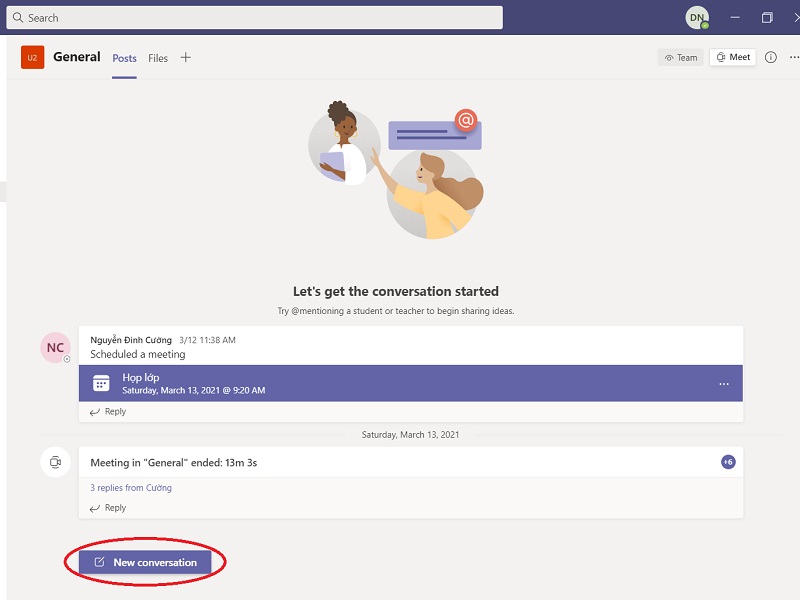Click the DN profile avatar
Image resolution: width=800 pixels, height=600 pixels.
click(696, 18)
